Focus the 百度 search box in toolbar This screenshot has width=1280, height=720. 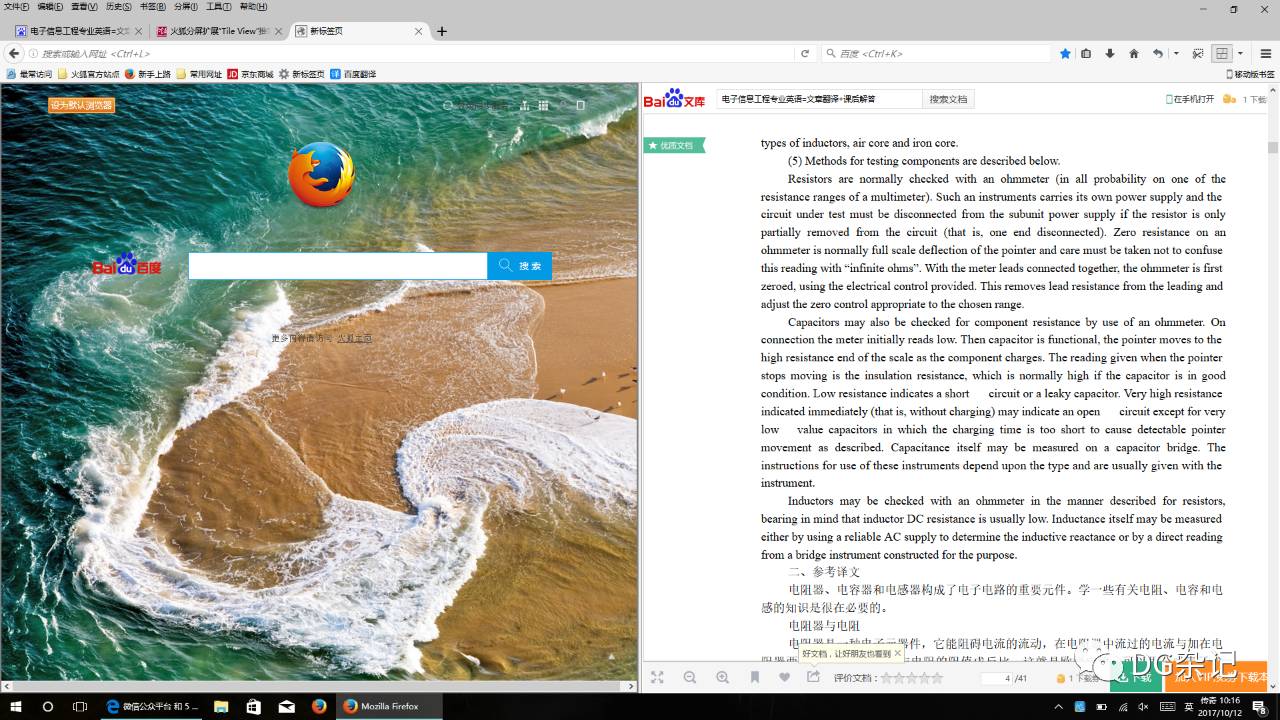pyautogui.click(x=935, y=53)
